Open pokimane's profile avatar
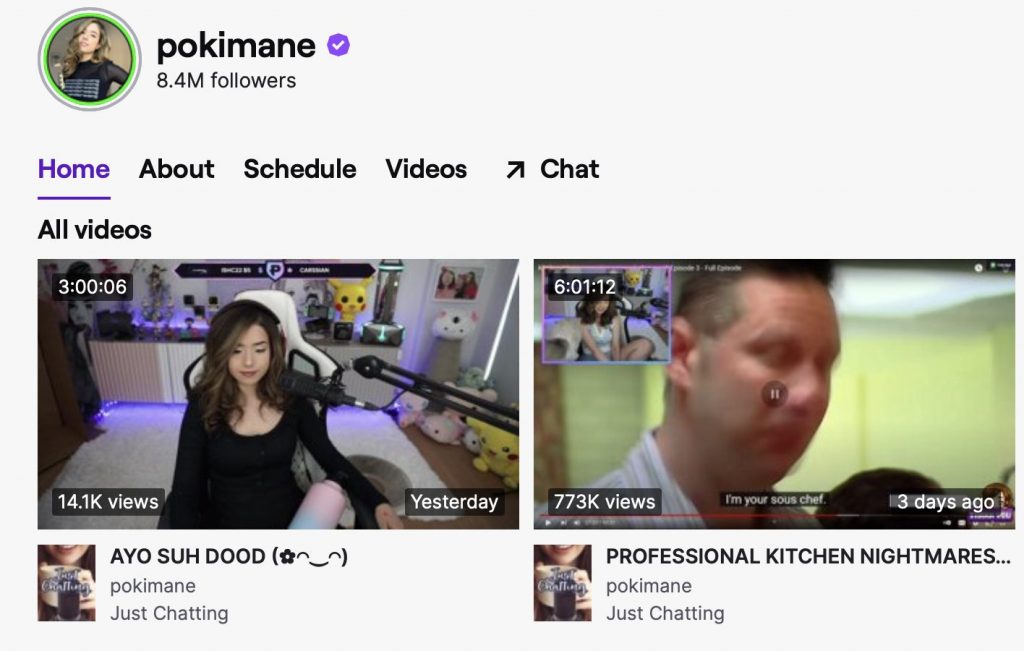This screenshot has height=651, width=1024. pyautogui.click(x=89, y=59)
